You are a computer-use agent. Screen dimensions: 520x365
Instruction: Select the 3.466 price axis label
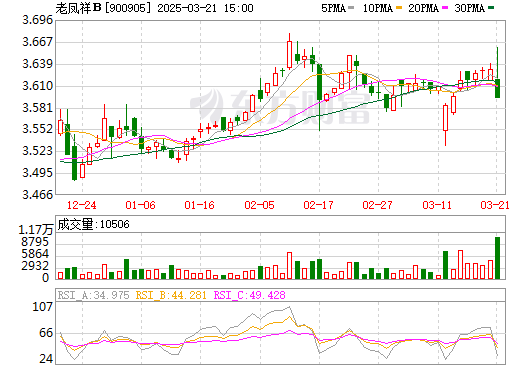click(37, 194)
